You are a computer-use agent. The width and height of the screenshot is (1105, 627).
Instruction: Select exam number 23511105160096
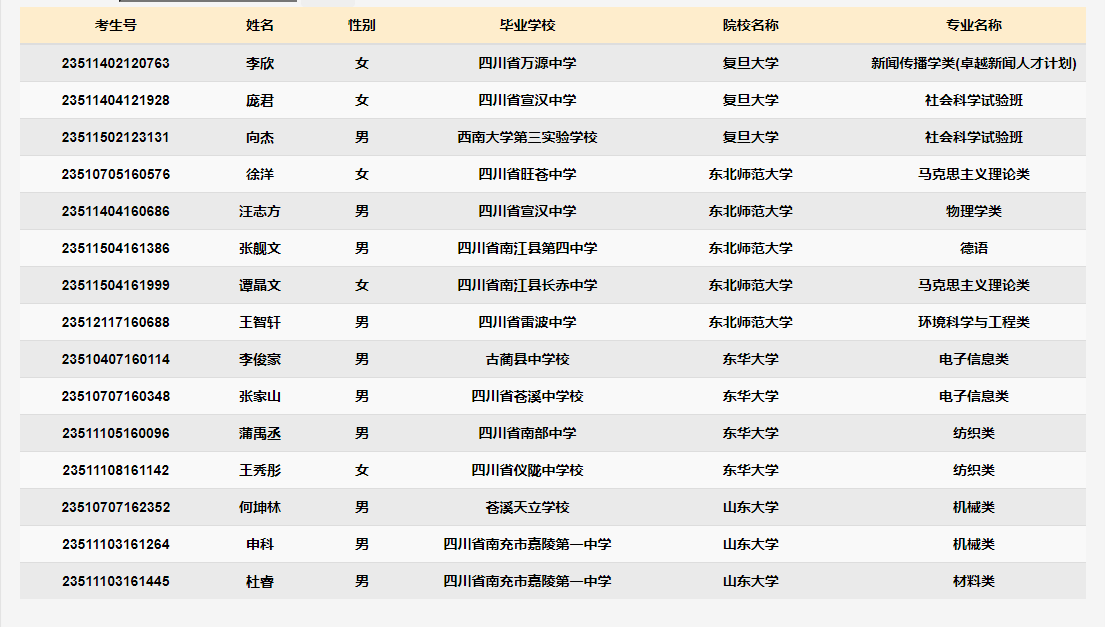(116, 433)
